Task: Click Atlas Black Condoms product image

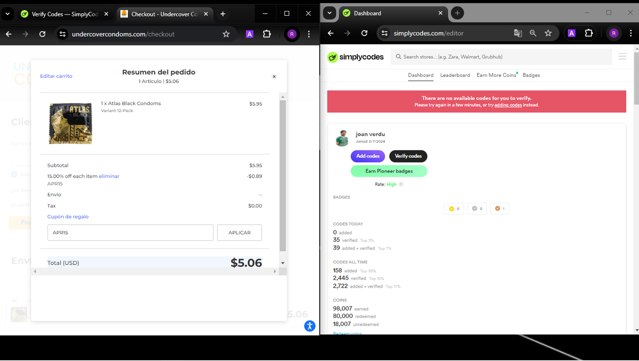Action: pos(71,123)
